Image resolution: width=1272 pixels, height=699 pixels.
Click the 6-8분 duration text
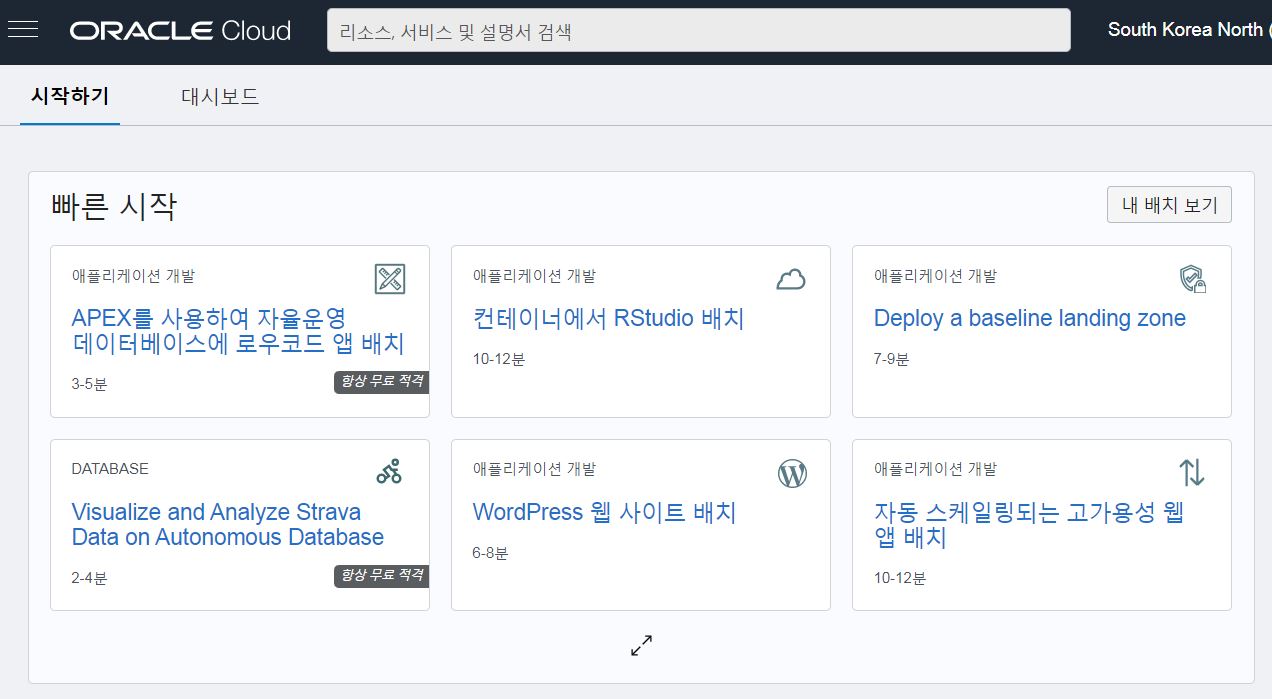click(x=490, y=553)
